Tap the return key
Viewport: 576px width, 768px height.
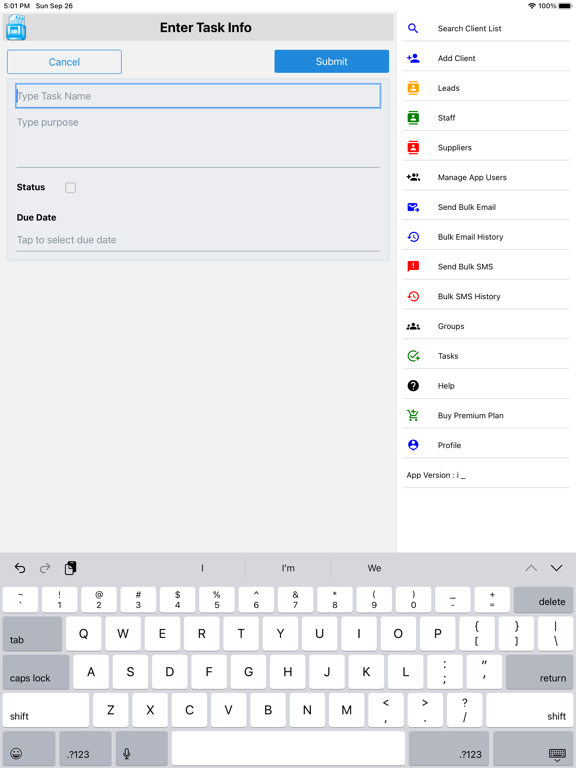coord(539,672)
